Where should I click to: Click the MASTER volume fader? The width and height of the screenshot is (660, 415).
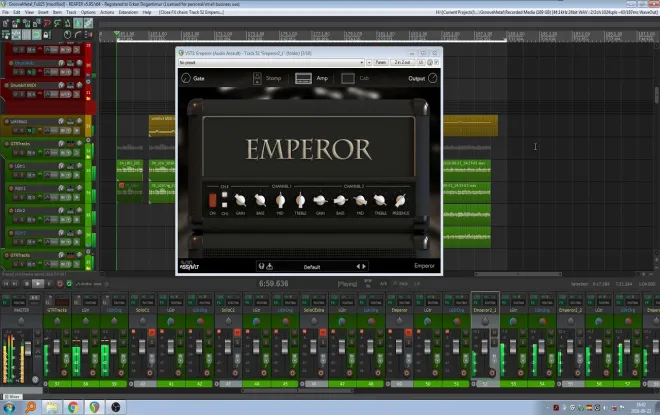coord(28,348)
